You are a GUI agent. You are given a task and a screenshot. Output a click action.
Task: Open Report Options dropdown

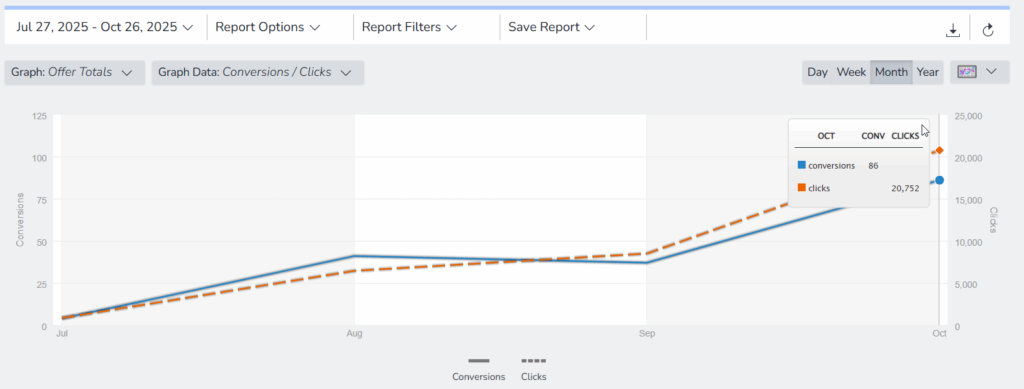tap(267, 27)
